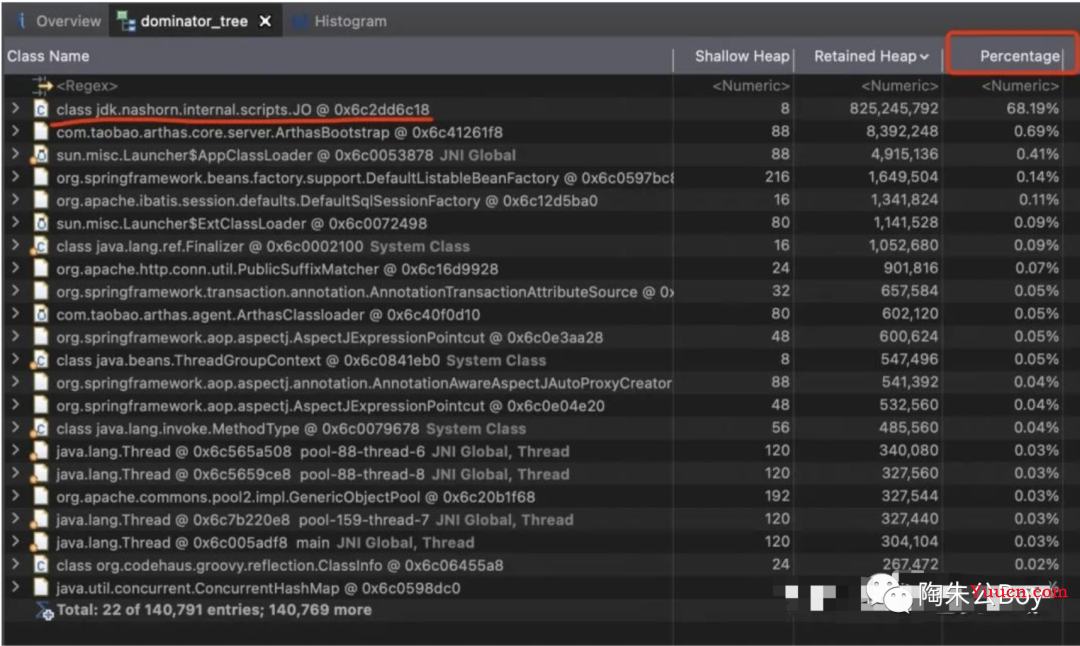This screenshot has height=646, width=1080.
Task: Click thread icon of pool-88-thread-6 row
Action: click(41, 451)
